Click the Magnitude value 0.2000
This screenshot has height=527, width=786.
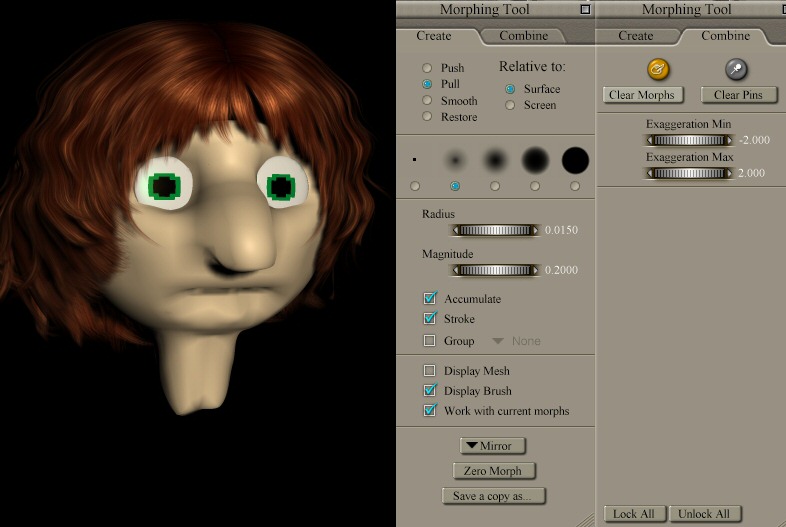click(561, 270)
